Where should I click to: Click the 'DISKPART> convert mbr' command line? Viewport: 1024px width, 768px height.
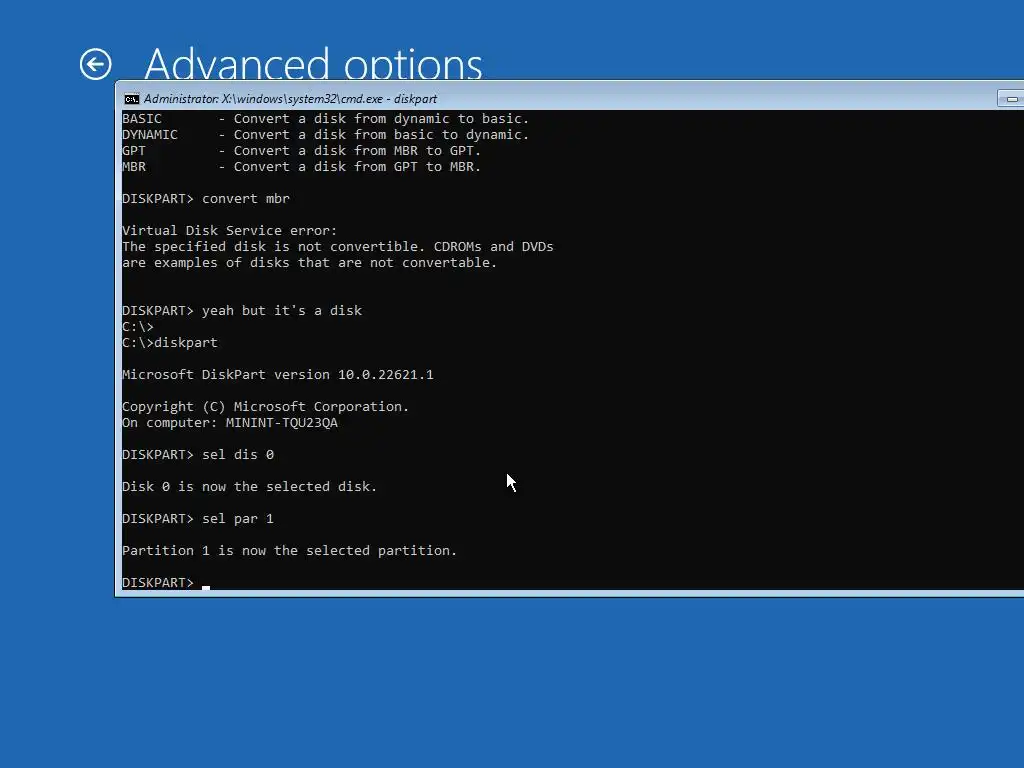pos(206,199)
